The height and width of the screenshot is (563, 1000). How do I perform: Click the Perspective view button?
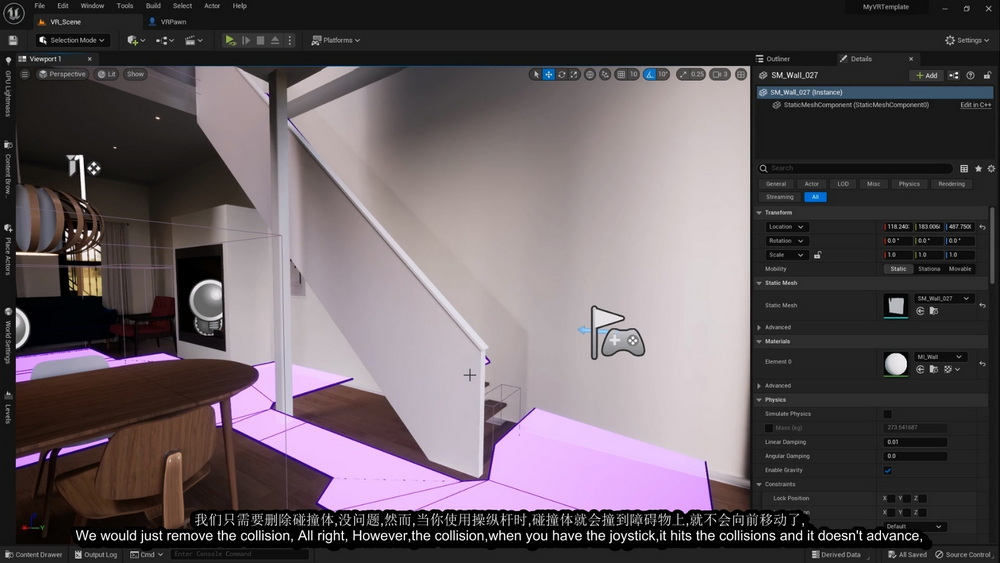click(62, 74)
